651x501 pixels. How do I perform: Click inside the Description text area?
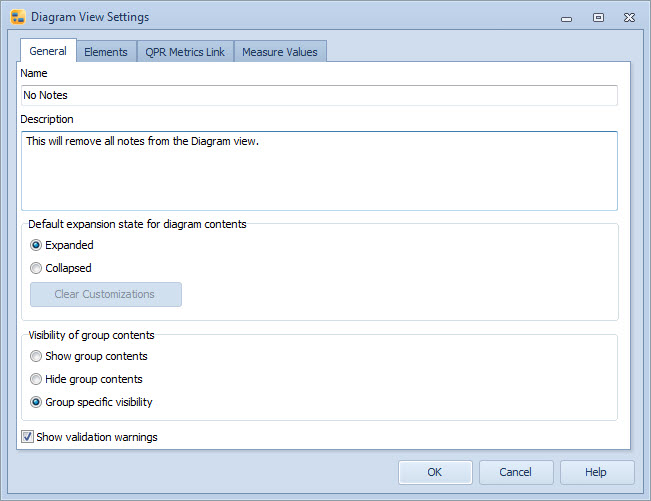[x=319, y=171]
